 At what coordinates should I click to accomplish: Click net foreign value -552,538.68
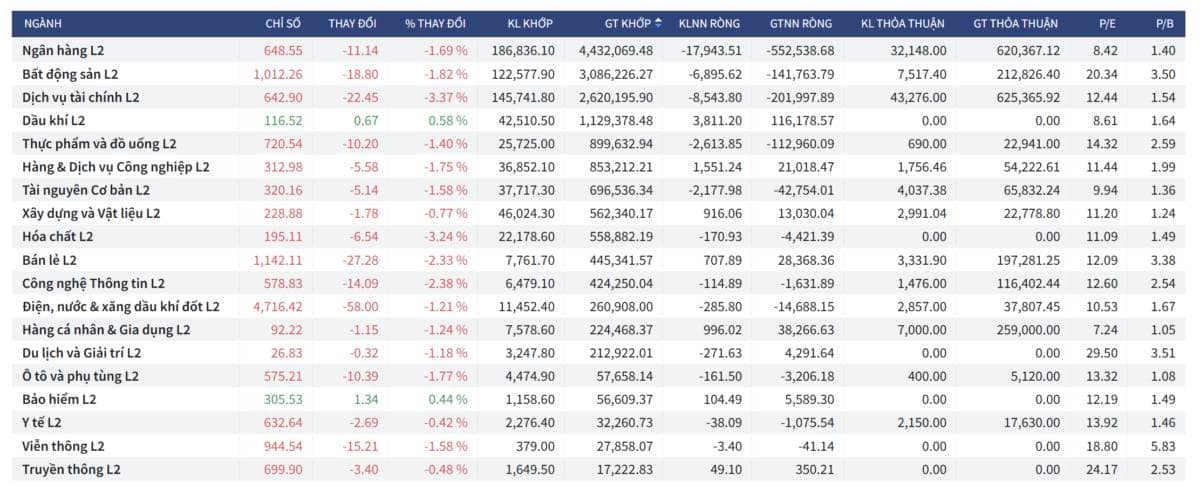[800, 49]
